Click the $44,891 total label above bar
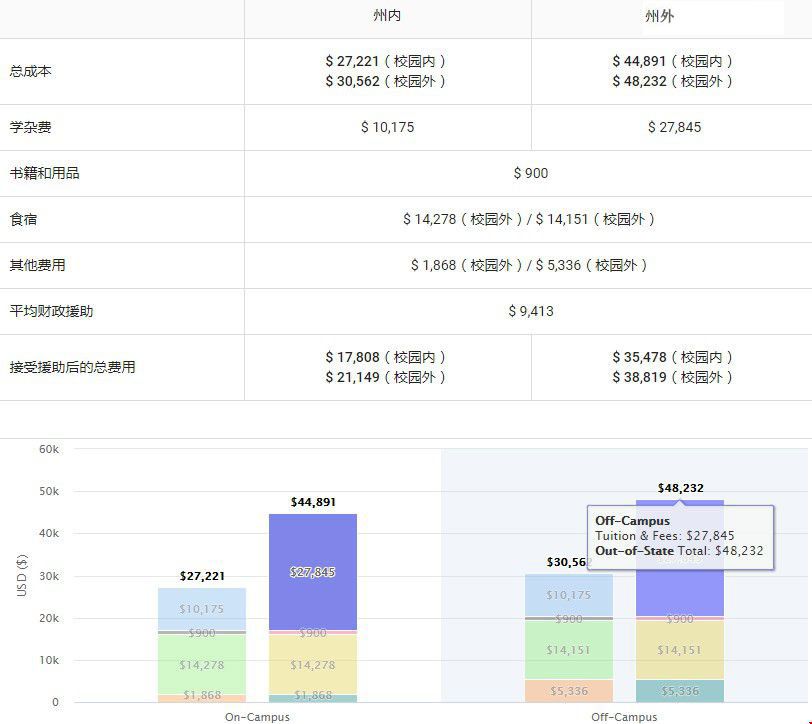This screenshot has height=724, width=812. coord(313,502)
